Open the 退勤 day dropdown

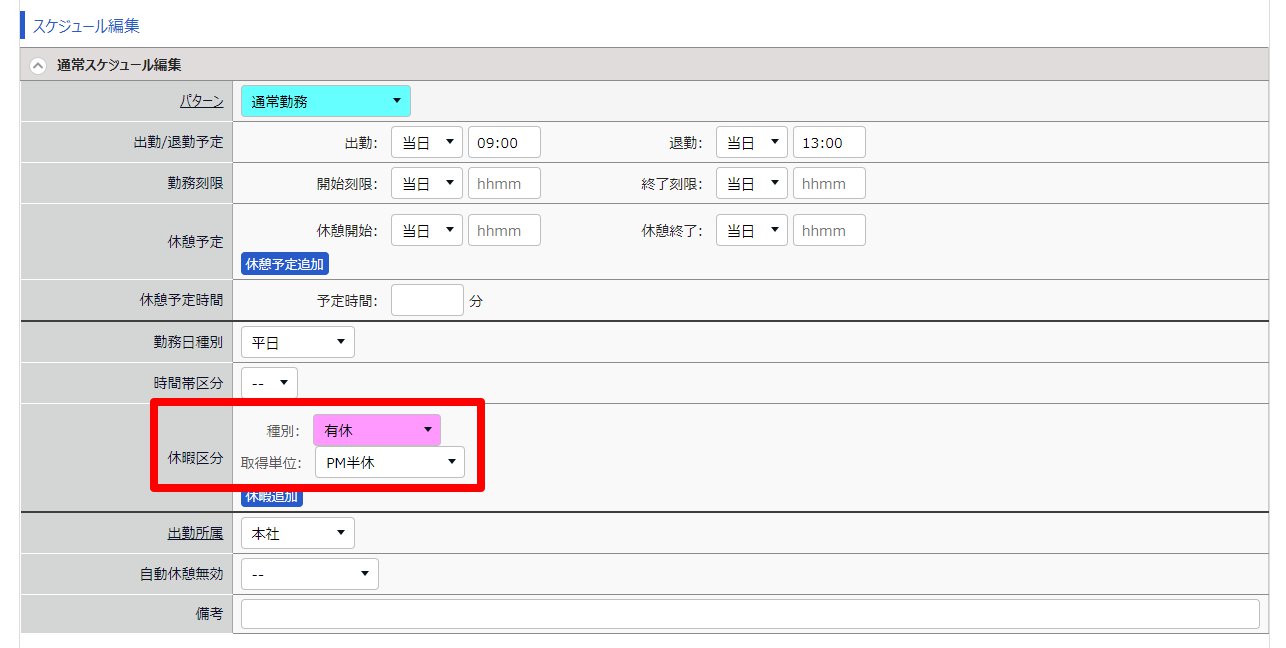[x=752, y=143]
